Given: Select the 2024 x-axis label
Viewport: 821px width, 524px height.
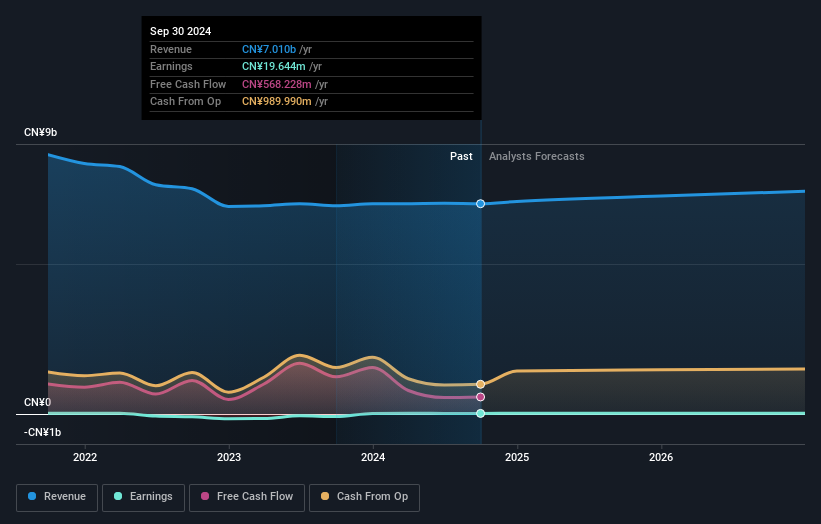Looking at the screenshot, I should [x=373, y=457].
